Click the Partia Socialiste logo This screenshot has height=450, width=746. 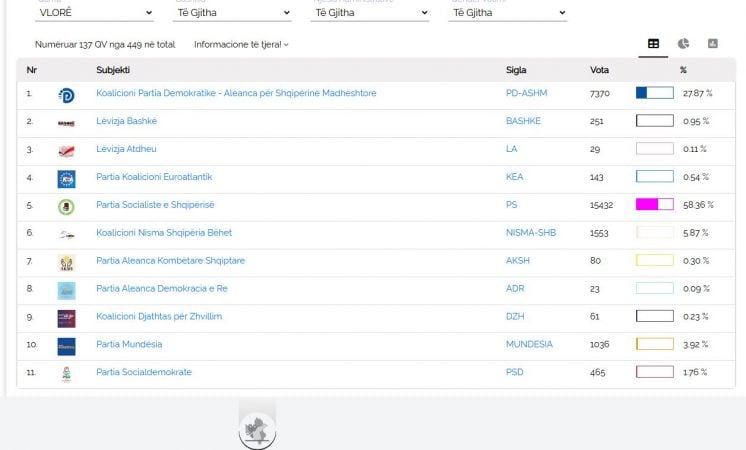point(66,207)
